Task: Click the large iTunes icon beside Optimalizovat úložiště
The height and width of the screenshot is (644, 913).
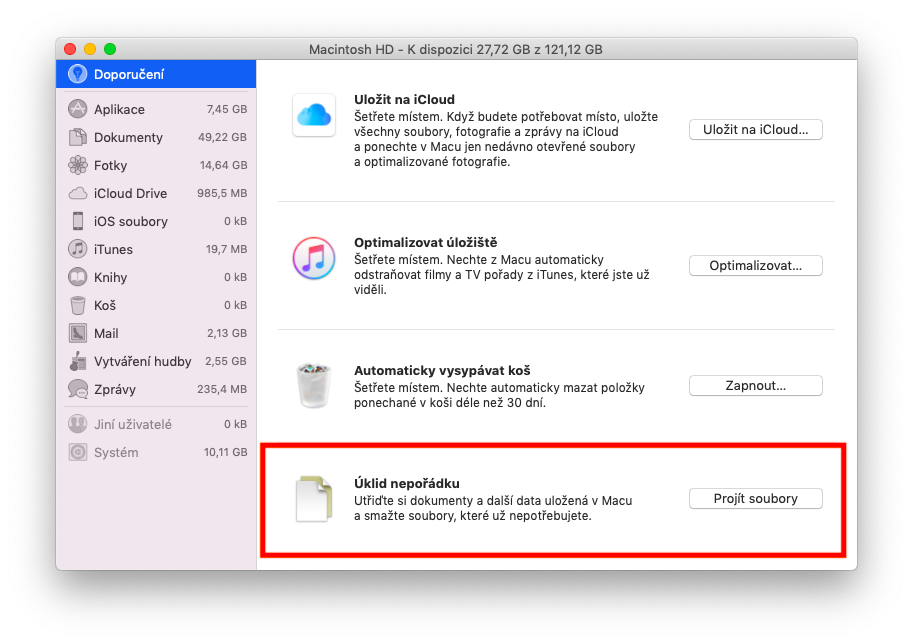Action: pyautogui.click(x=314, y=258)
